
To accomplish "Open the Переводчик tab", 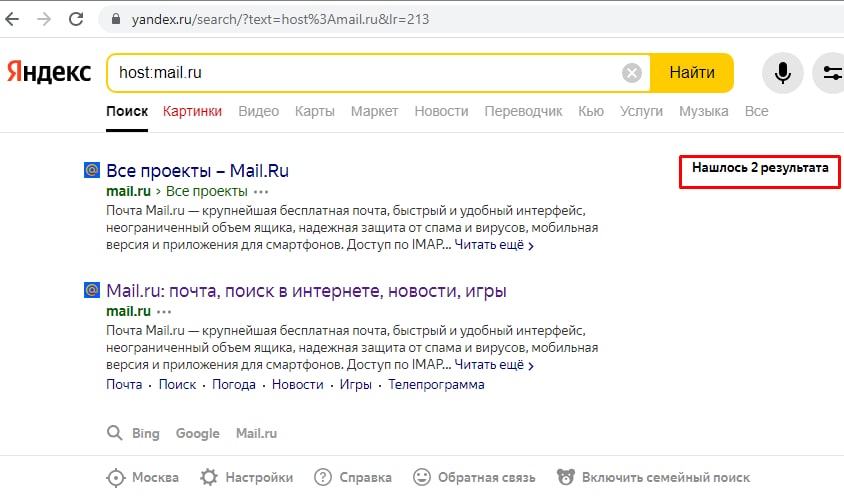I will (523, 111).
